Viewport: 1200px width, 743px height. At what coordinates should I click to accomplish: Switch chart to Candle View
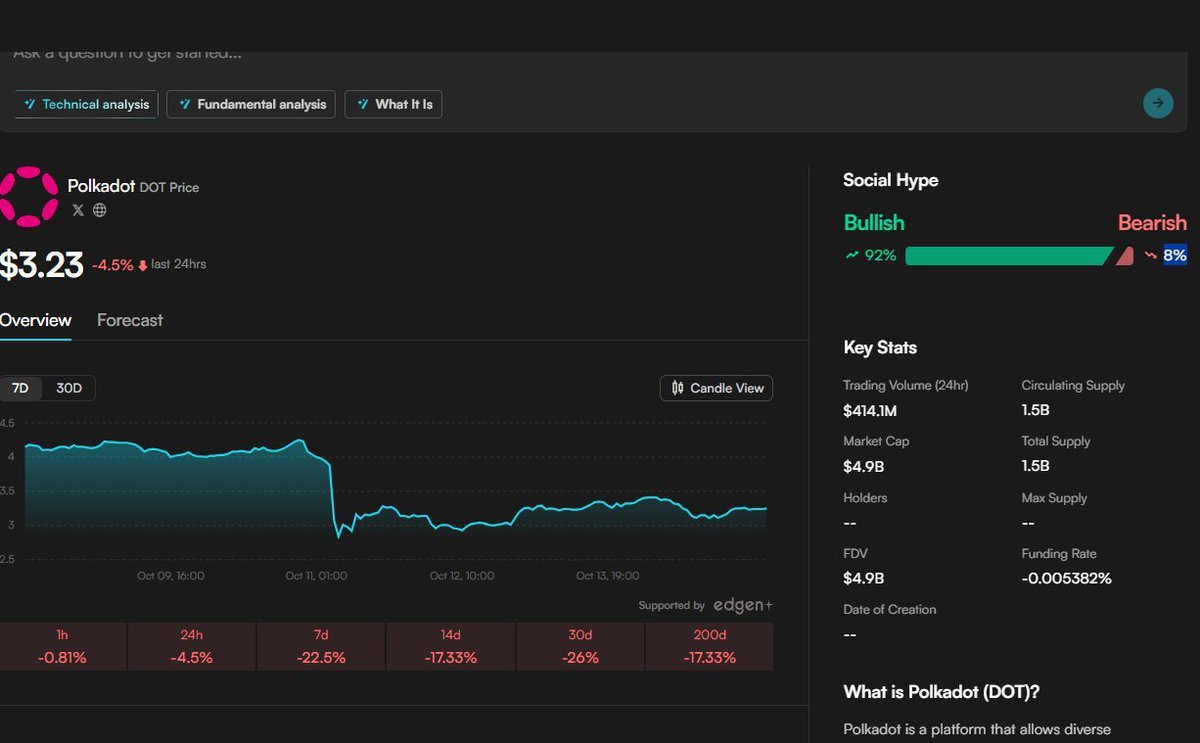coord(717,388)
